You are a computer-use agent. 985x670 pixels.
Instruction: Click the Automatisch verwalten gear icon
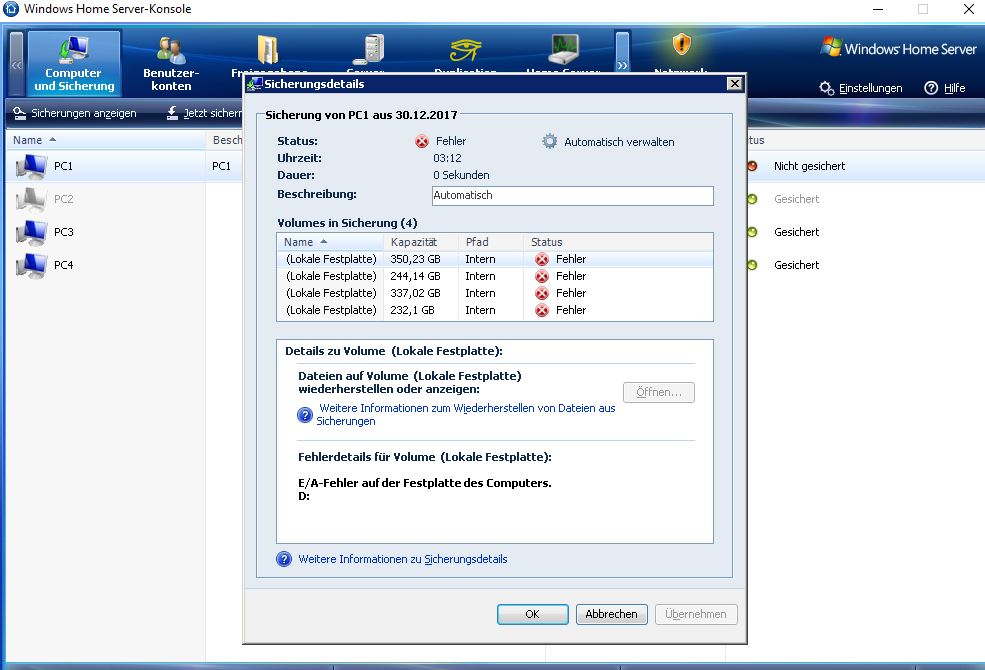click(550, 141)
